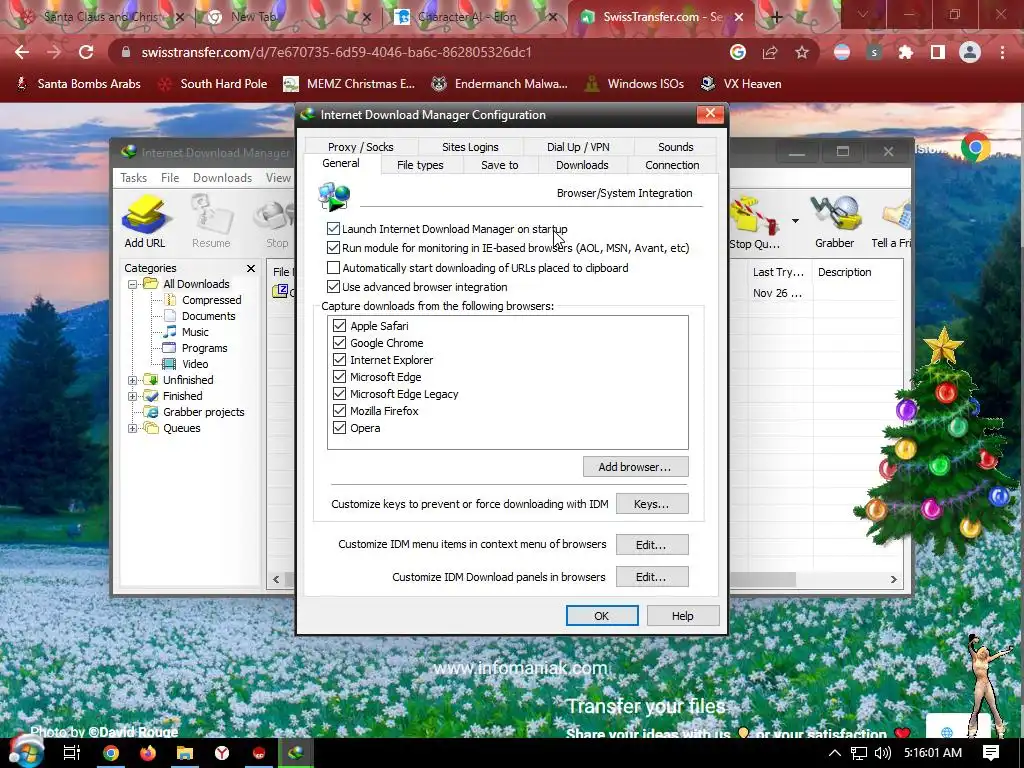1024x768 pixels.
Task: Click Edit... for context menu items
Action: click(652, 545)
